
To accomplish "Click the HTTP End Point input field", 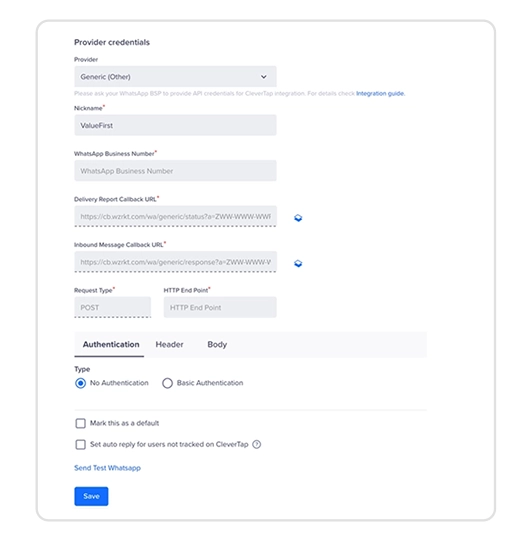I will click(x=220, y=307).
